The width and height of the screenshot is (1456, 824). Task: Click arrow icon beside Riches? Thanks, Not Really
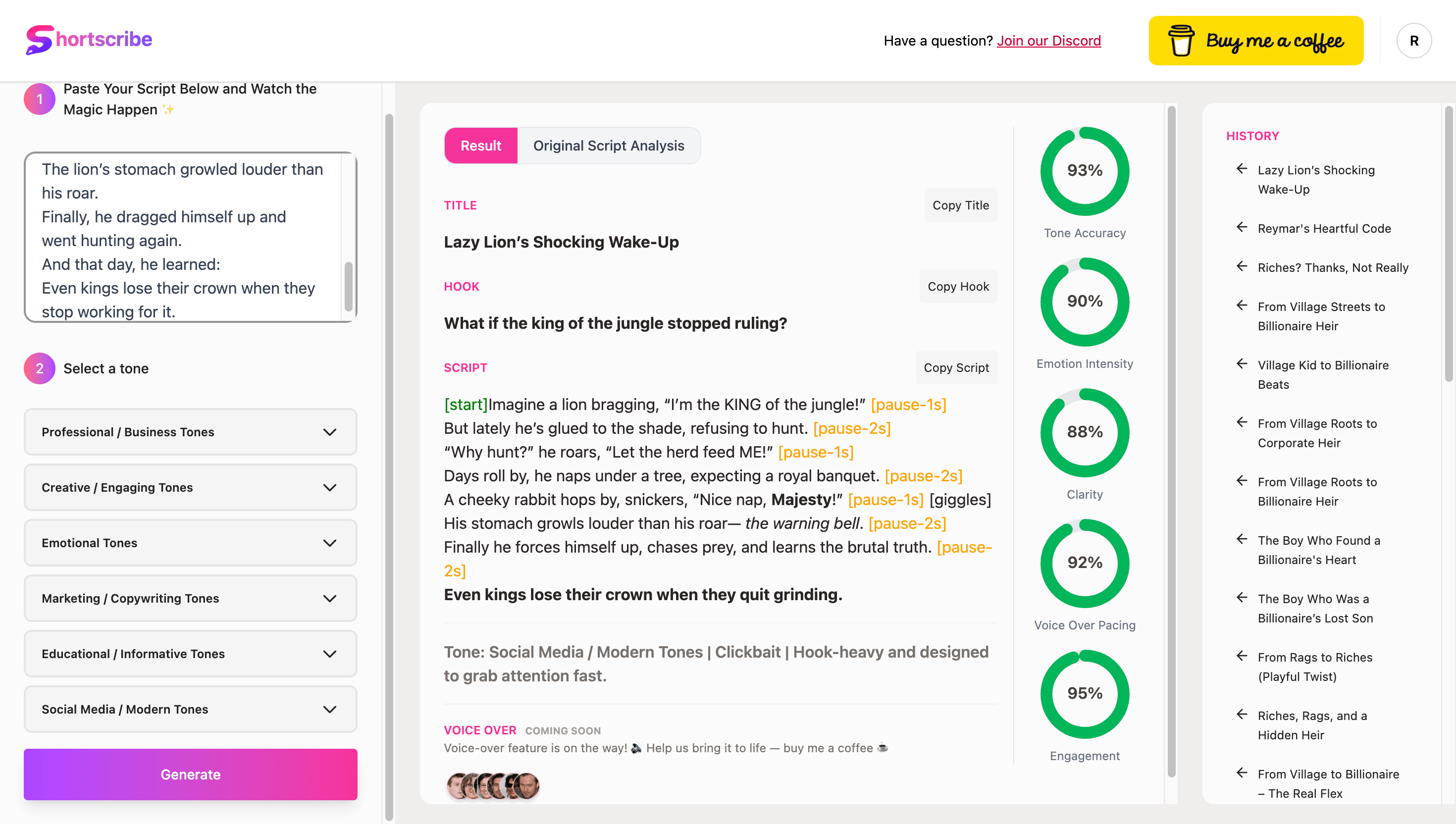coord(1242,266)
